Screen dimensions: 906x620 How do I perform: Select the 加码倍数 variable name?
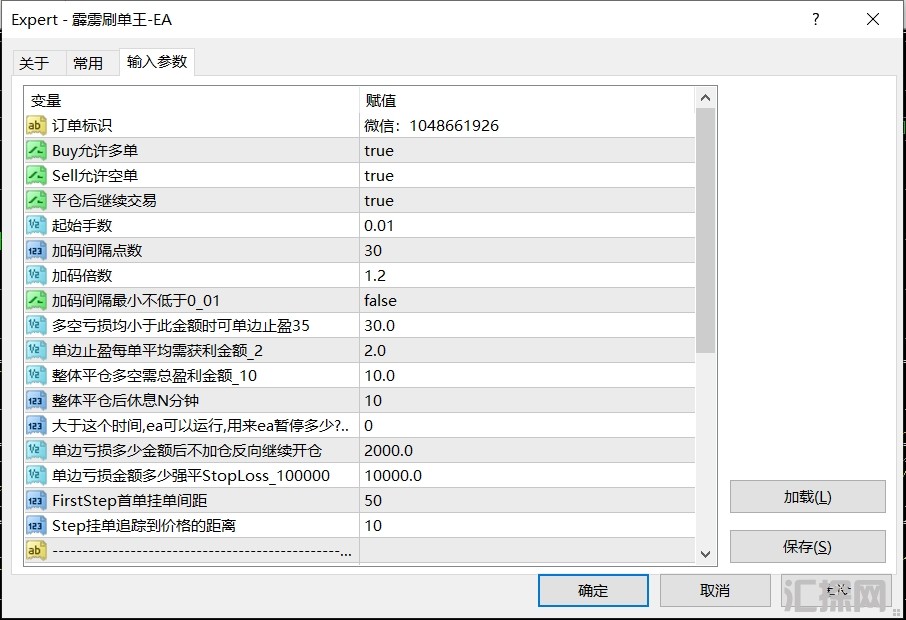point(82,276)
